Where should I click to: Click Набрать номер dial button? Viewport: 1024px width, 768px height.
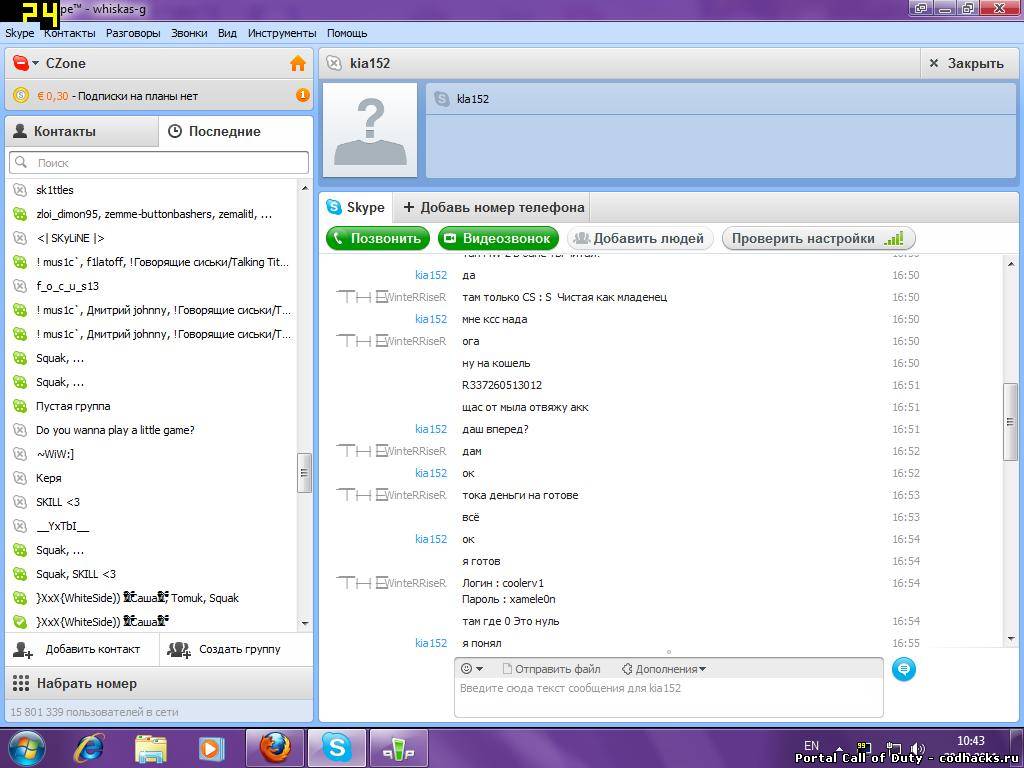(x=159, y=683)
